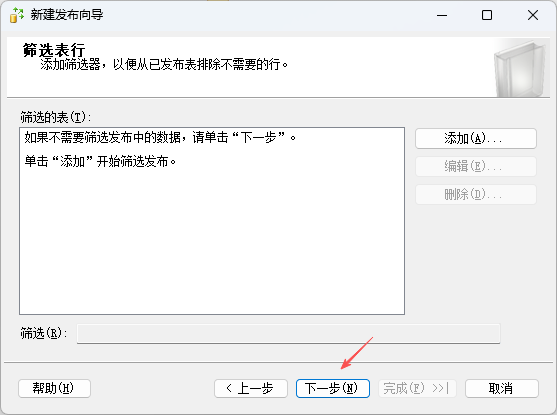Click the 添加(A)... button
Screen dimensions: 557x415
click(476, 138)
